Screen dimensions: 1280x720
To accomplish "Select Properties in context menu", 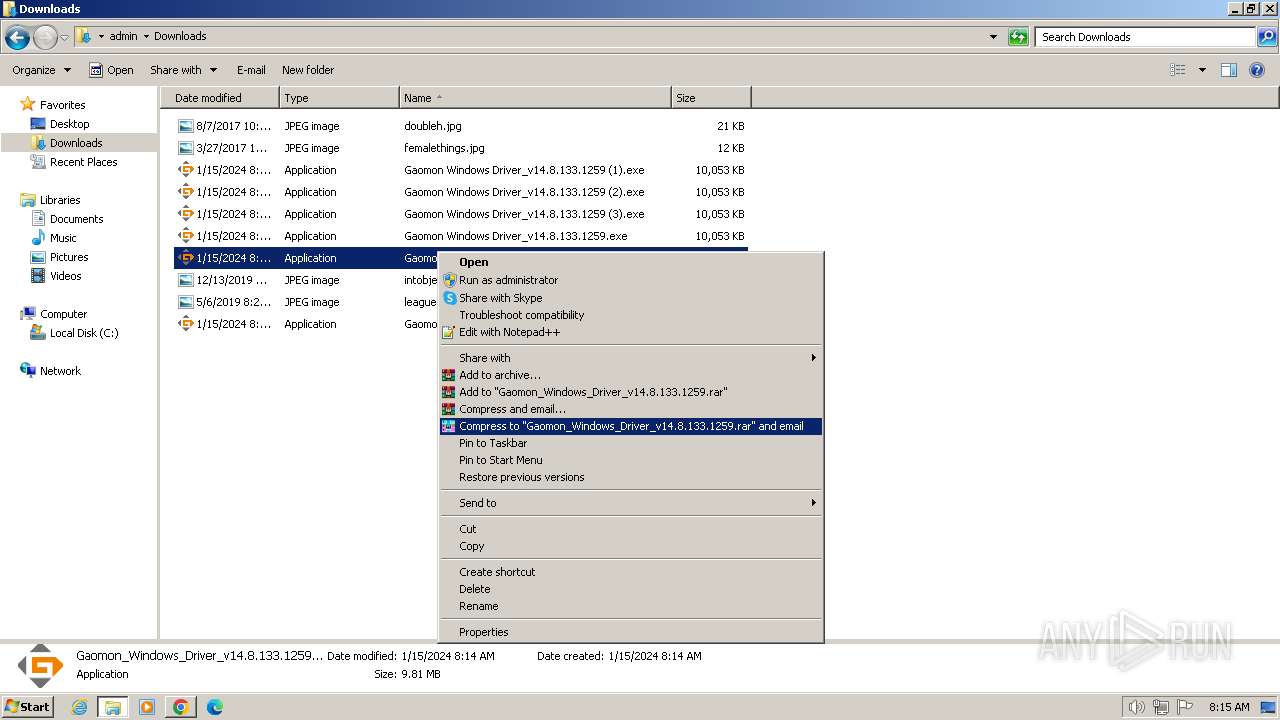I will [630, 632].
